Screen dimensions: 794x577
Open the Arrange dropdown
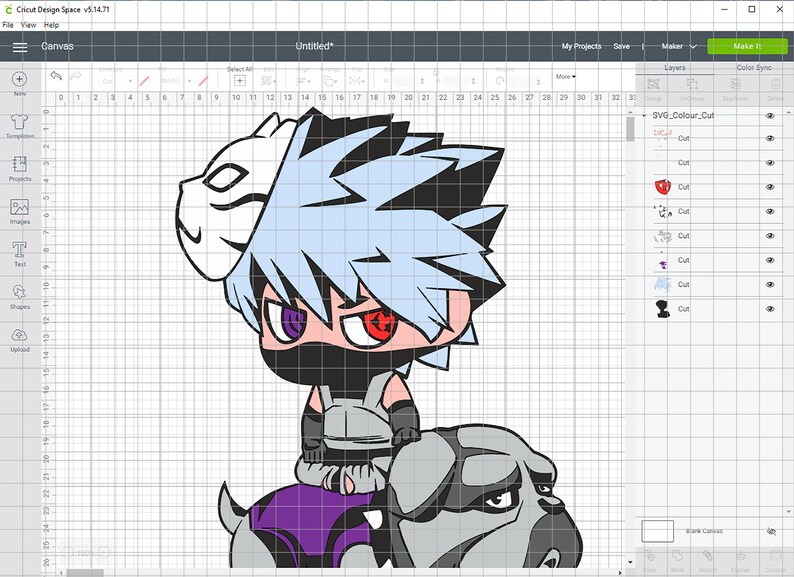(x=330, y=81)
